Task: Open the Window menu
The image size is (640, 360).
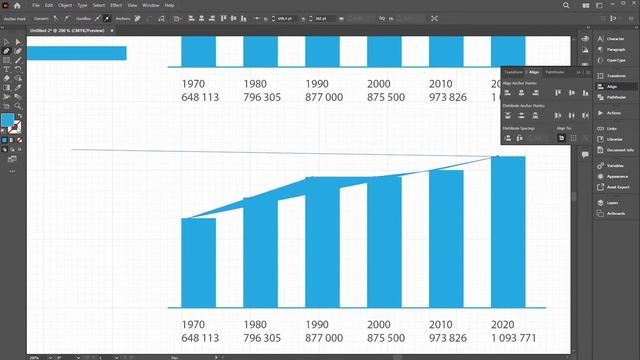Action: coord(151,5)
